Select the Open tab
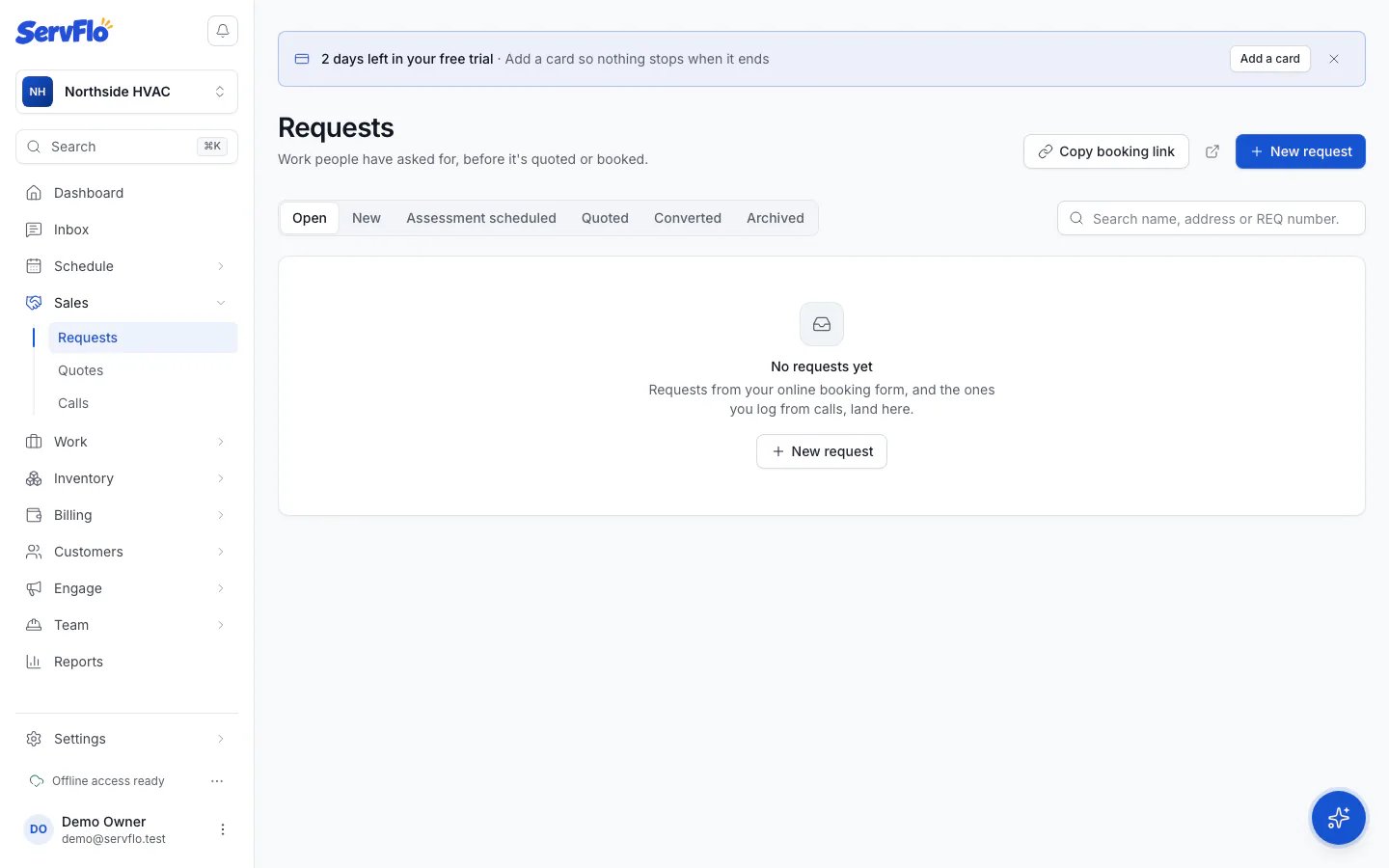The image size is (1389, 868). point(310,218)
